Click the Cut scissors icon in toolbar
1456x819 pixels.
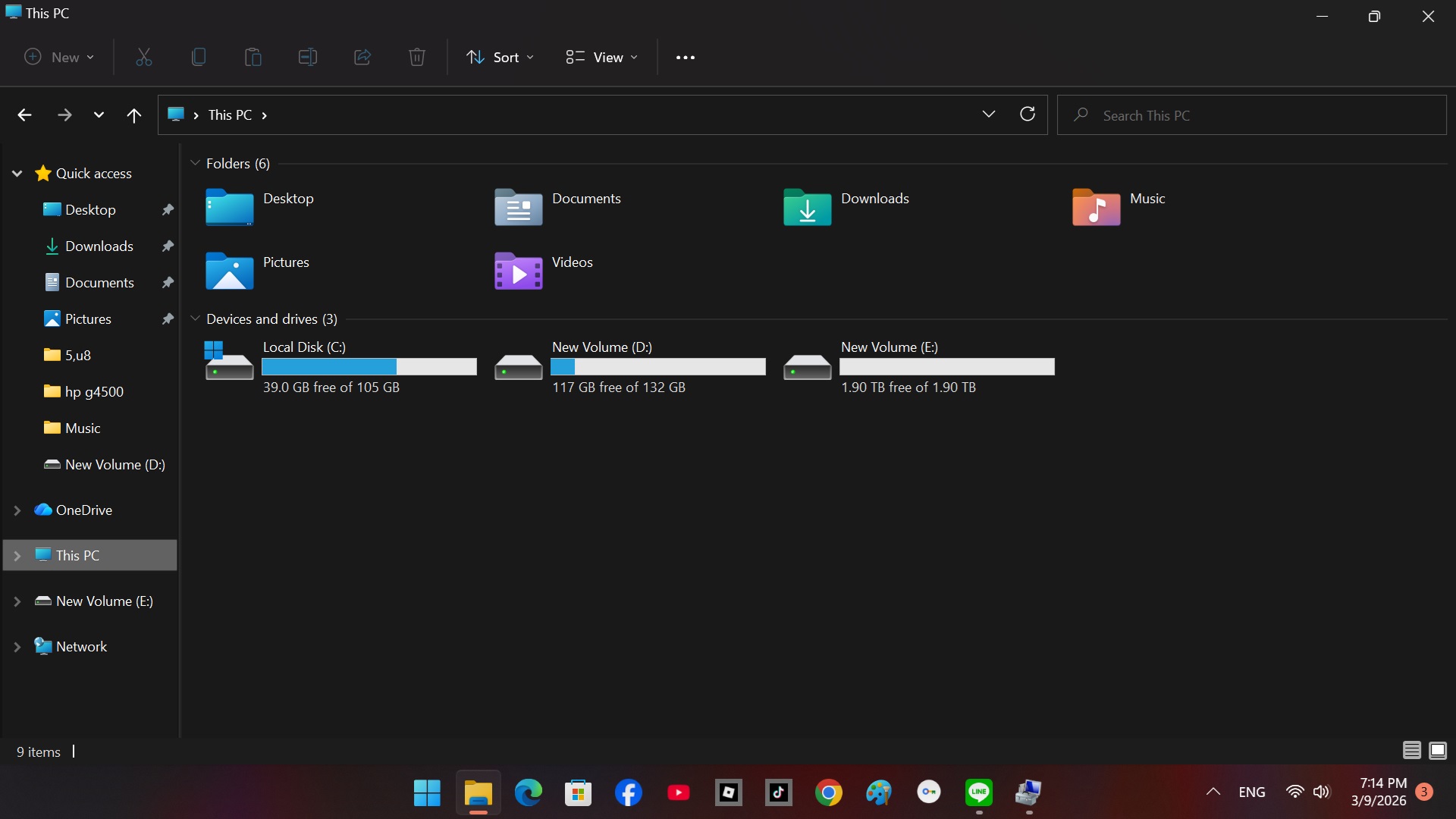click(144, 57)
